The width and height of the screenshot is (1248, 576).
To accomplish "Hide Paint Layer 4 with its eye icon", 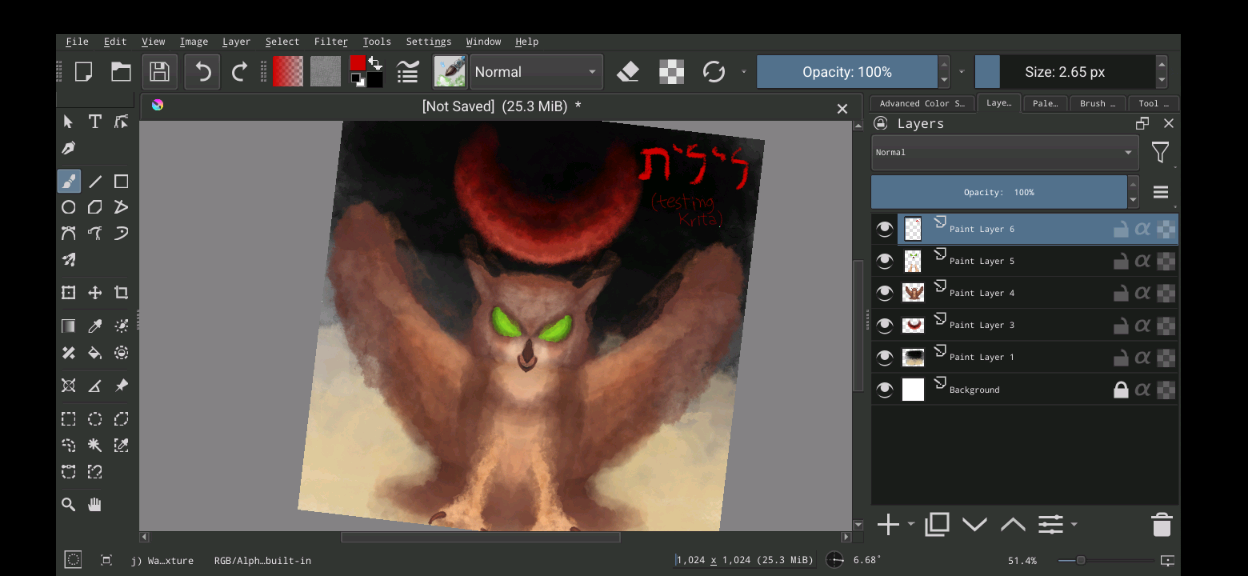I will [x=884, y=293].
